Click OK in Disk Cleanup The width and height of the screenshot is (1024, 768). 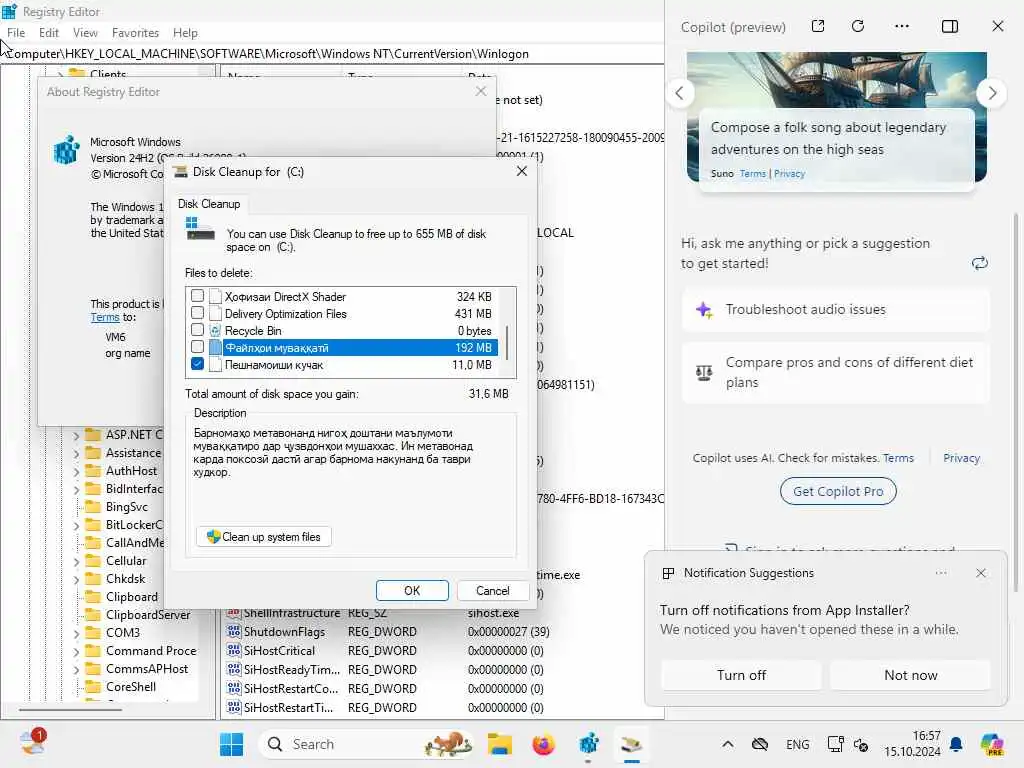(412, 590)
